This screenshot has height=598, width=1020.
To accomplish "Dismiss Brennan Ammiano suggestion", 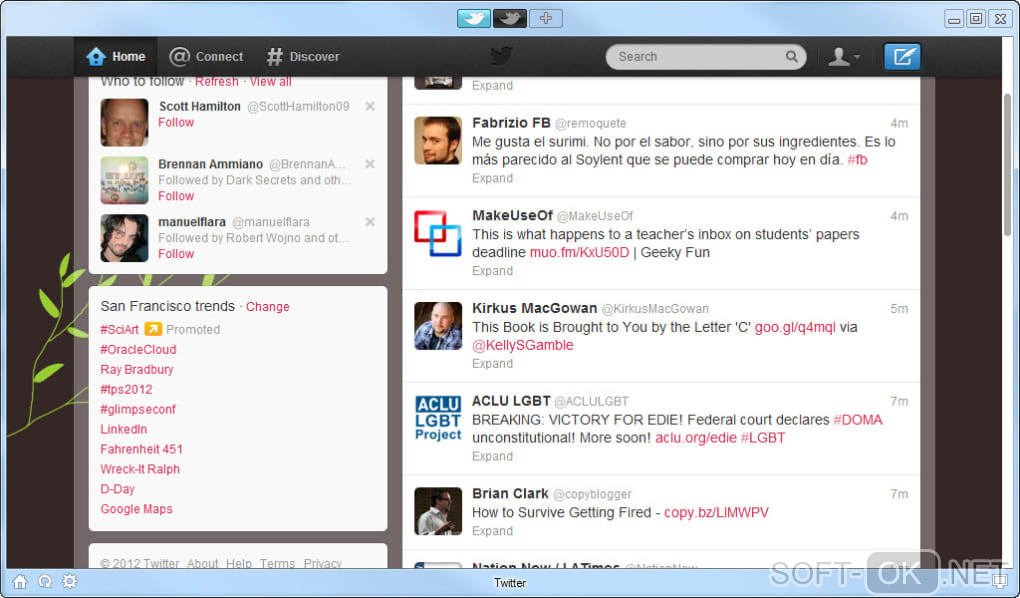I will click(370, 164).
